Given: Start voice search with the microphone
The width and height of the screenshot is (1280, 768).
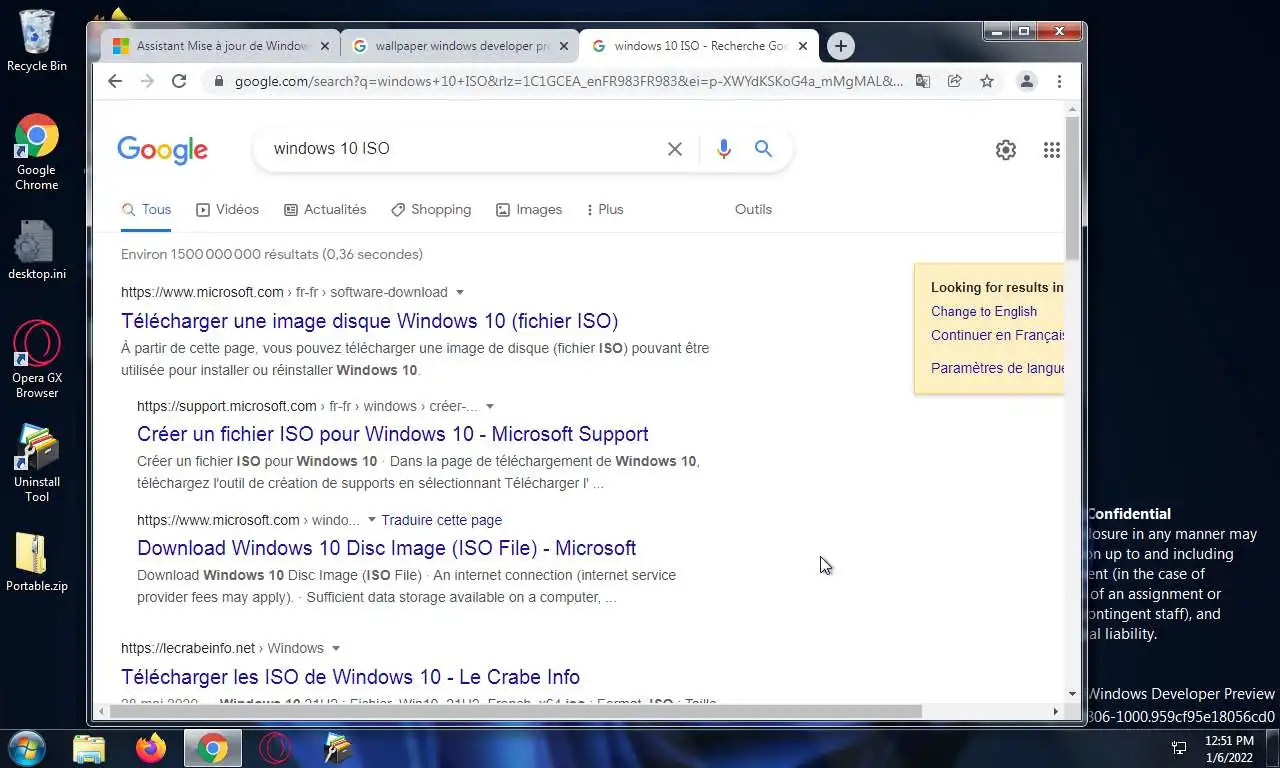Looking at the screenshot, I should [x=724, y=149].
